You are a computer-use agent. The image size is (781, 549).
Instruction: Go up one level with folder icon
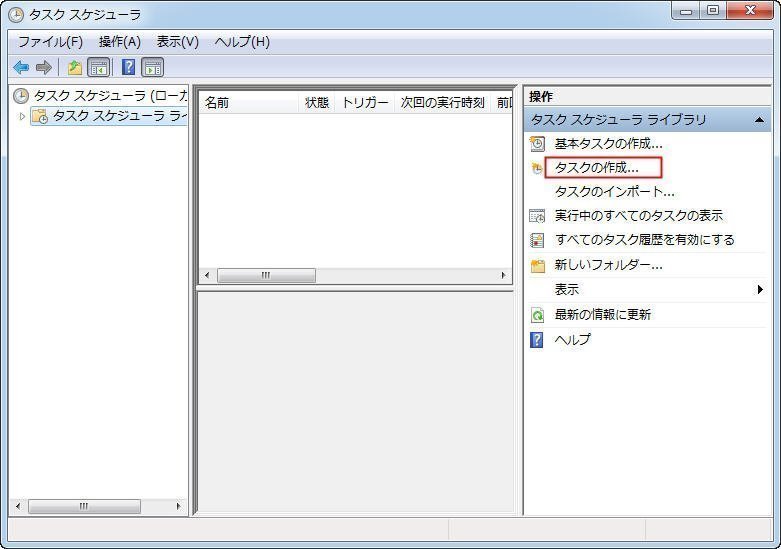(x=75, y=67)
